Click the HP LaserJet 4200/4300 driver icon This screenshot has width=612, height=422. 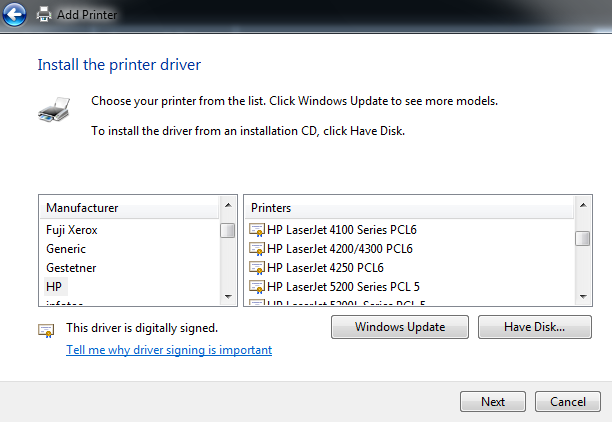point(257,249)
